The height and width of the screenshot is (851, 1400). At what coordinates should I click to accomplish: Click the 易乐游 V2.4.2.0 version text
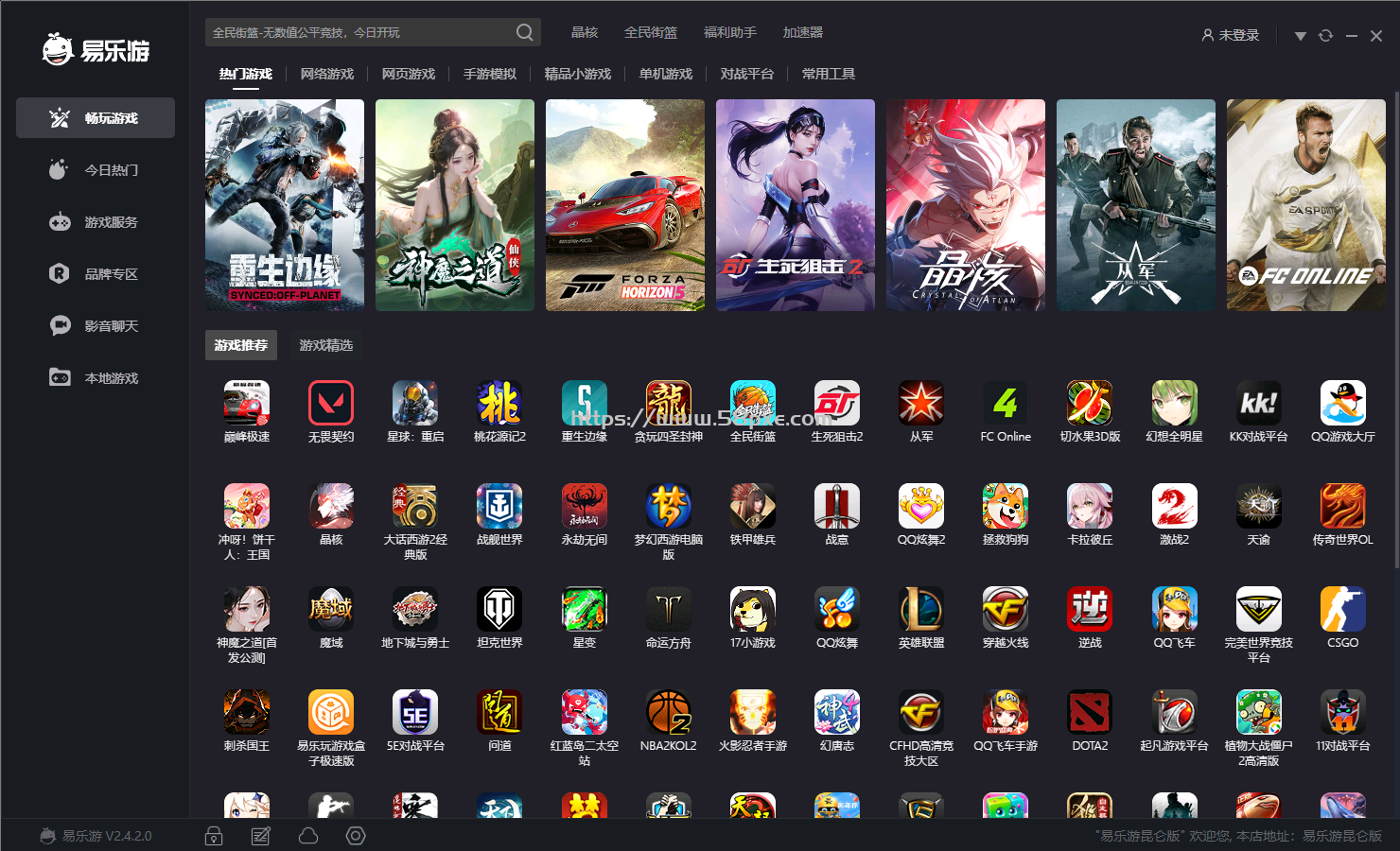pos(107,836)
